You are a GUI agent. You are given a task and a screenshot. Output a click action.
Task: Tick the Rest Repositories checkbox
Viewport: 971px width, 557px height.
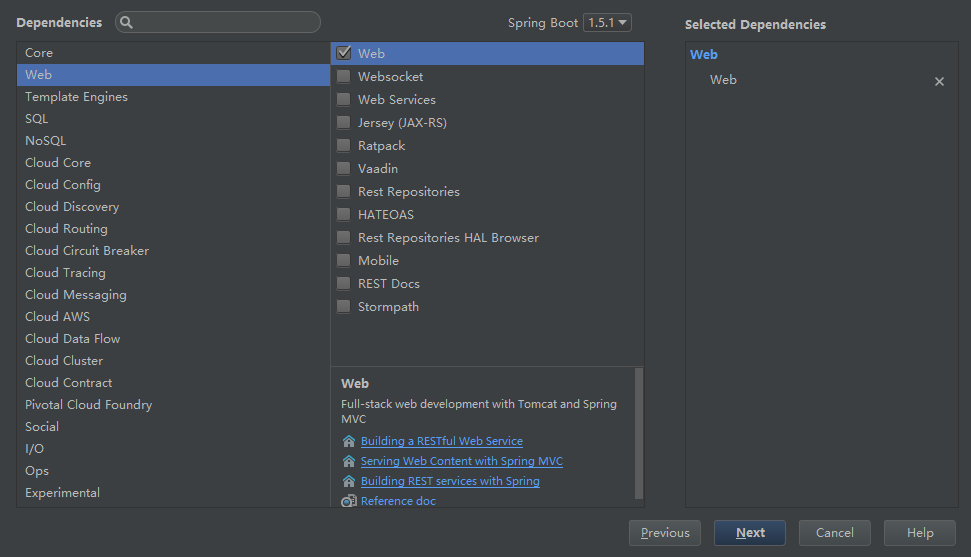343,191
